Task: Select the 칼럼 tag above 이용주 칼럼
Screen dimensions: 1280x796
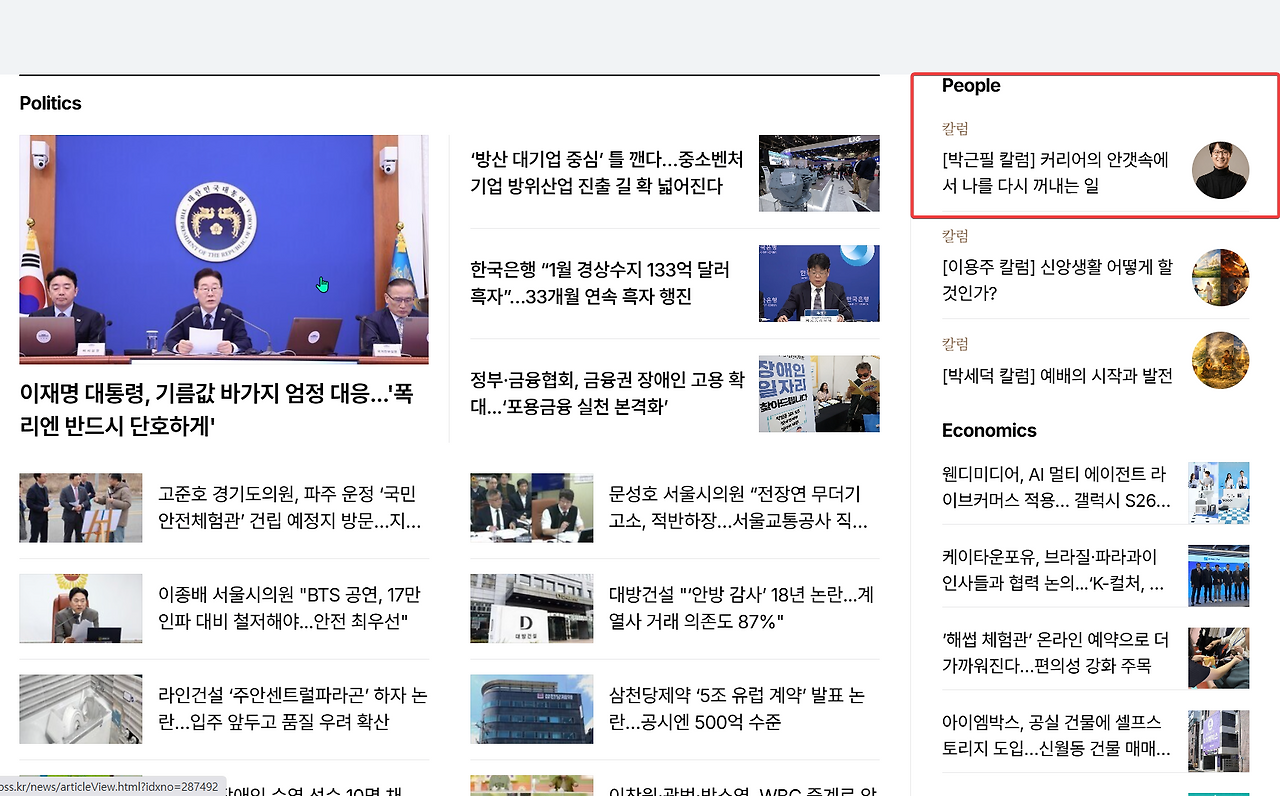Action: pyautogui.click(x=955, y=236)
